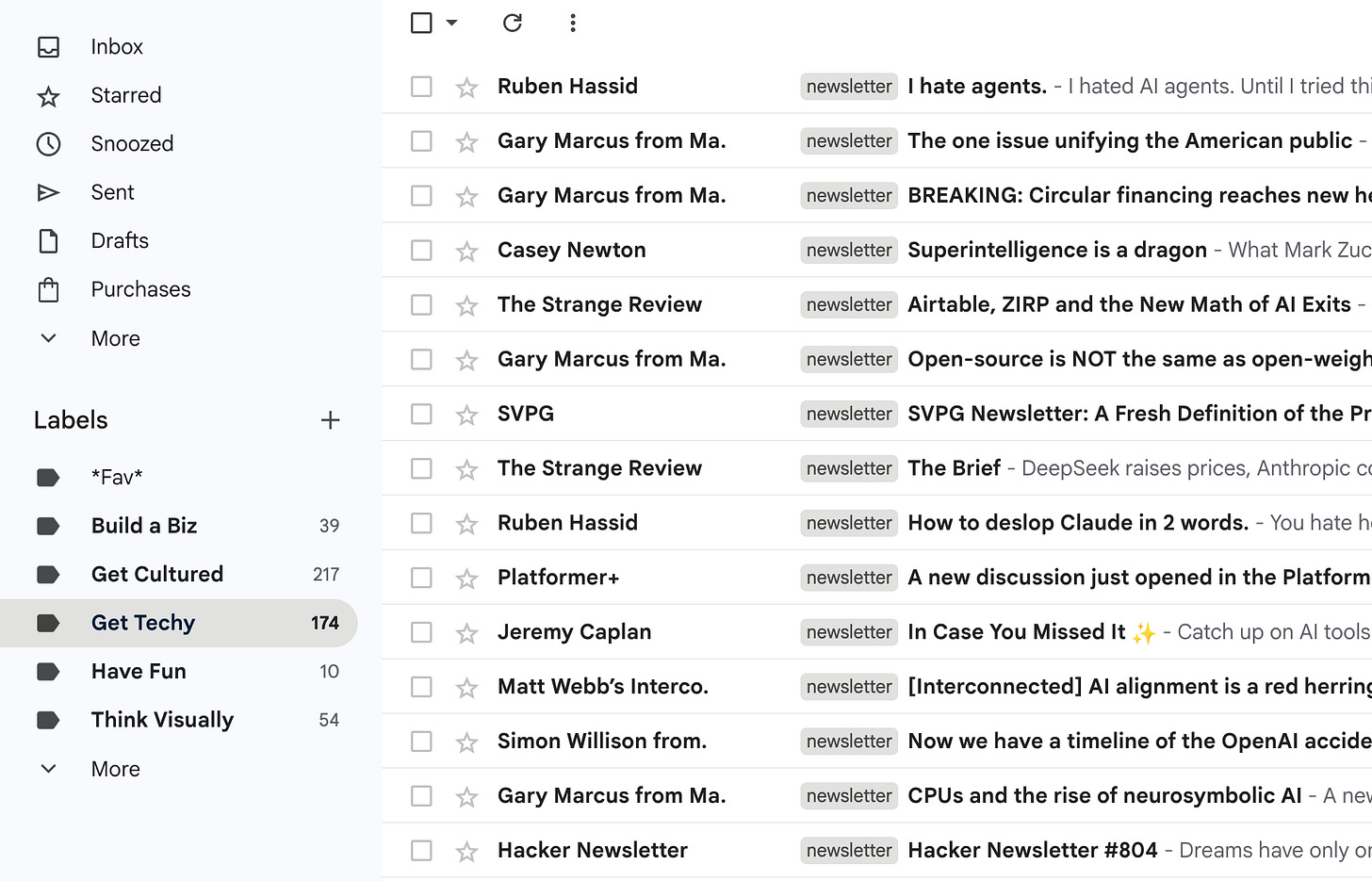The width and height of the screenshot is (1372, 881).
Task: Open 'Hacker Newsletter #804' email
Action: [x=1033, y=851]
